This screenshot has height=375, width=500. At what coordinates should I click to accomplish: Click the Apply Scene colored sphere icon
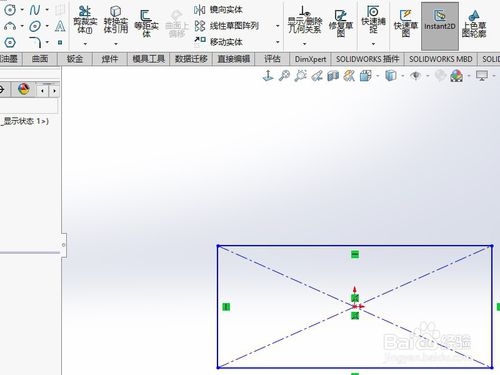click(457, 76)
